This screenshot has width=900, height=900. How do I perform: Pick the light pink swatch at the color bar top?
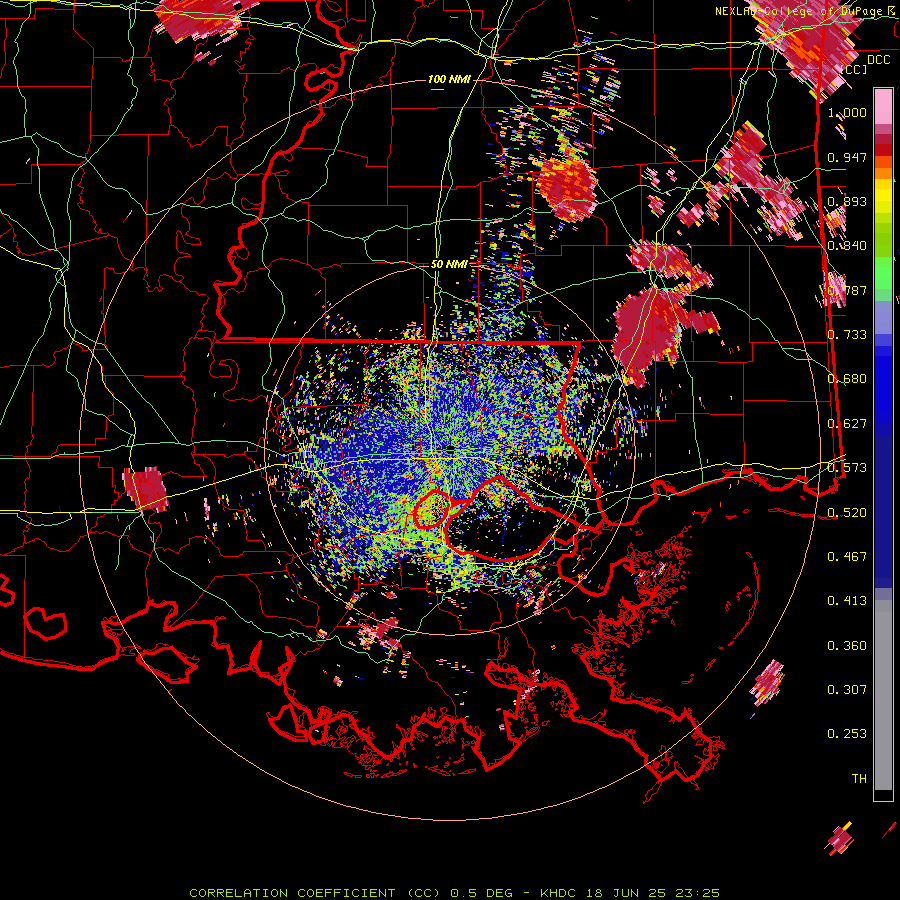883,106
